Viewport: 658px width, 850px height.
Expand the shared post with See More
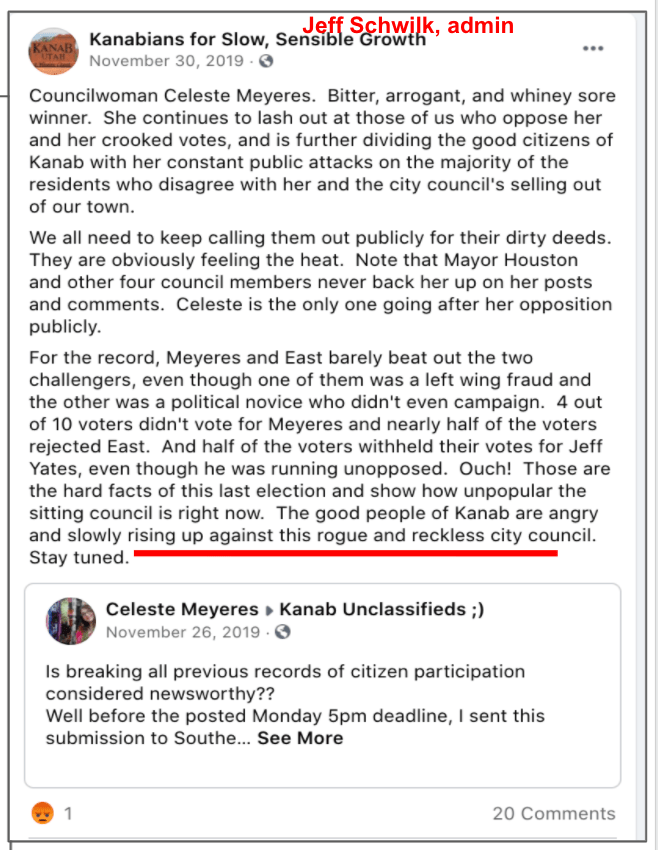coord(299,738)
